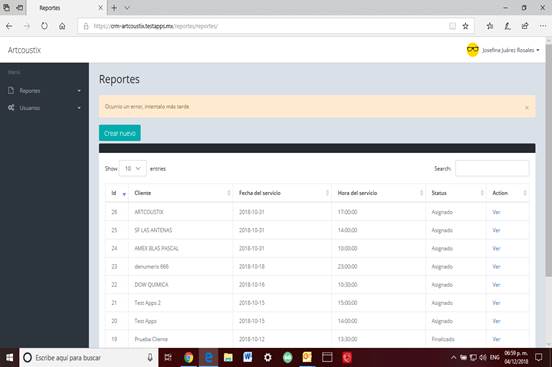
Task: Click the browser address bar URL
Action: (156, 26)
